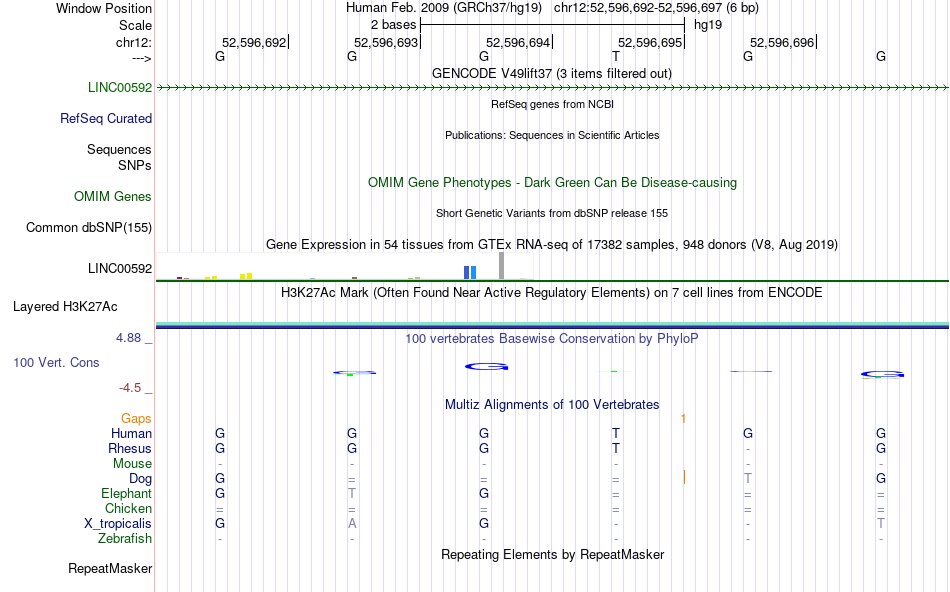
Task: Click the T base in reference sequence row
Action: 616,56
